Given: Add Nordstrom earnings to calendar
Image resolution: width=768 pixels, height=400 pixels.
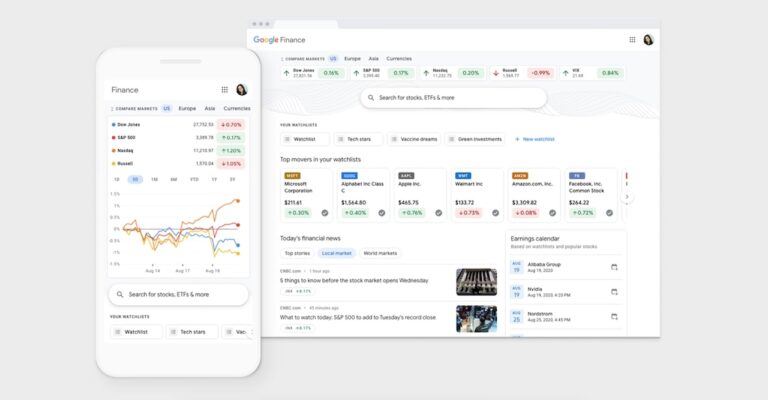Looking at the screenshot, I should click(x=614, y=317).
